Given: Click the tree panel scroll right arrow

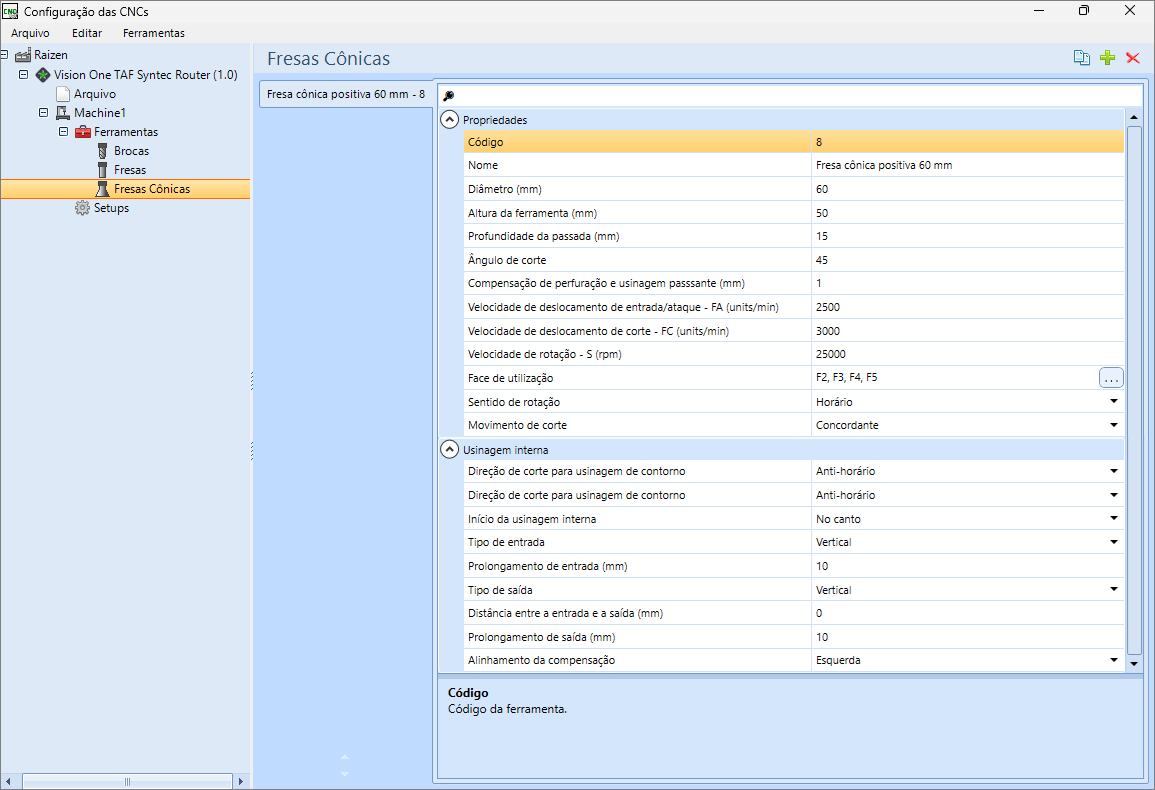Looking at the screenshot, I should [241, 781].
